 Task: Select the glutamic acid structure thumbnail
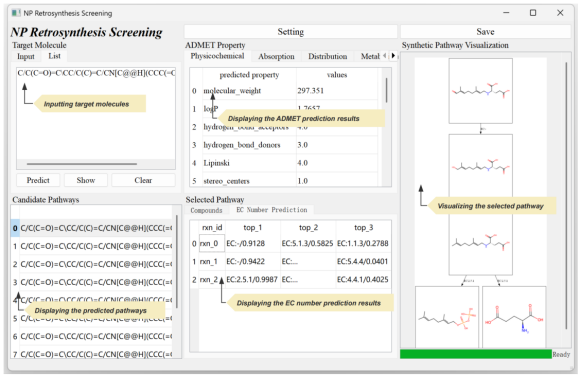click(x=514, y=317)
